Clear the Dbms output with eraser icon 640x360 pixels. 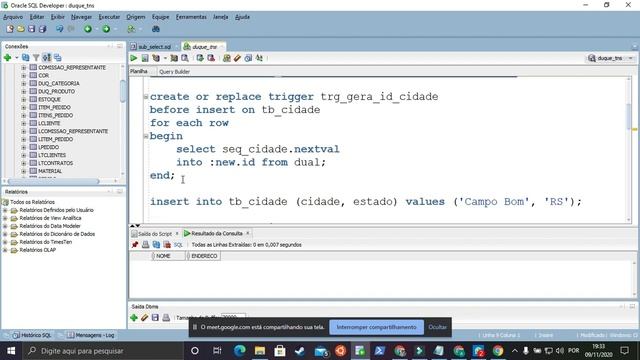coord(144,318)
